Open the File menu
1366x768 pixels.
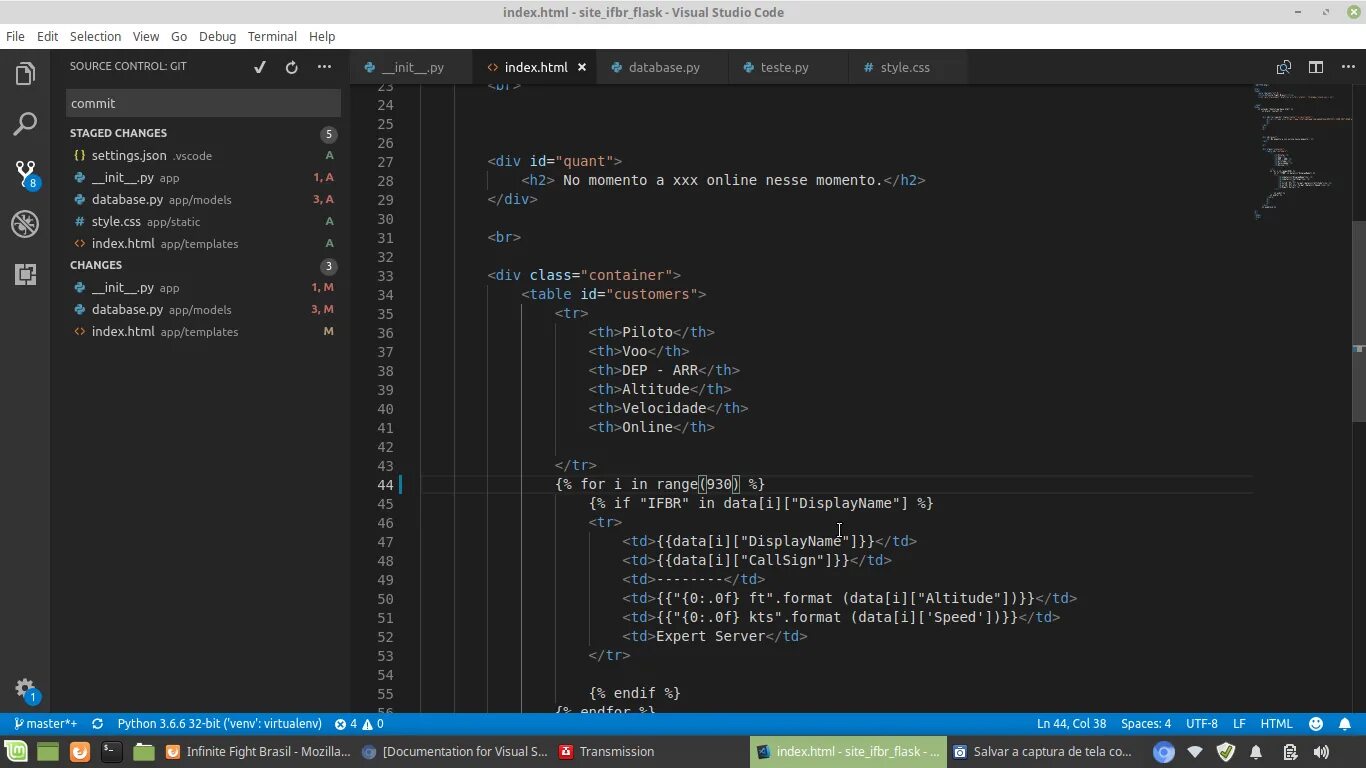click(x=15, y=36)
